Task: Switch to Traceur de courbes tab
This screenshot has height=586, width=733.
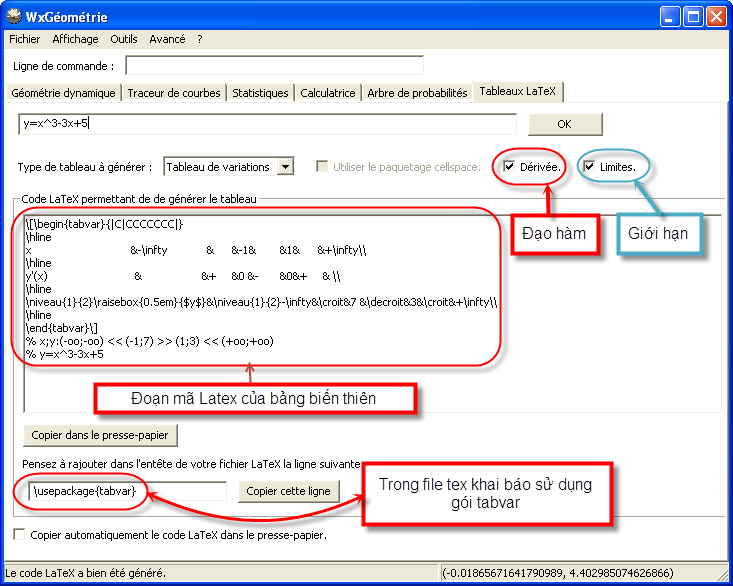Action: coord(174,93)
